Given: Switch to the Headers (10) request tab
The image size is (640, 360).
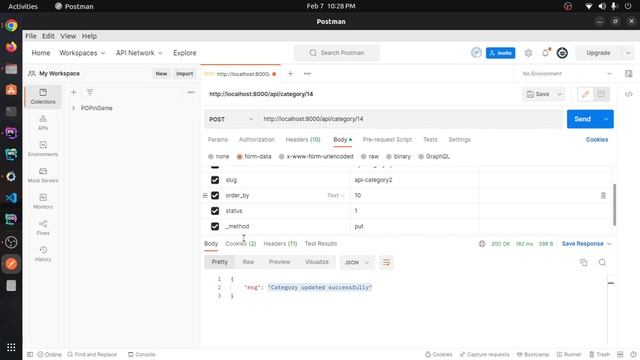Looking at the screenshot, I should pos(303,140).
